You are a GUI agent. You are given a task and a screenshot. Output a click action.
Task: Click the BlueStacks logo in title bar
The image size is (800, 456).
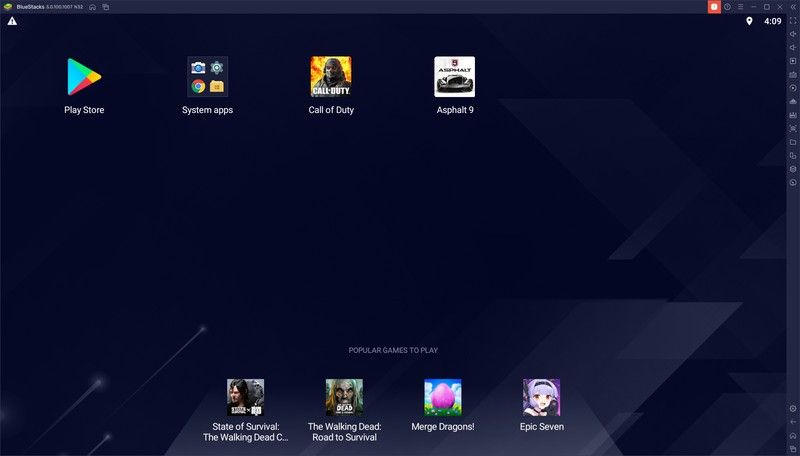tap(8, 7)
